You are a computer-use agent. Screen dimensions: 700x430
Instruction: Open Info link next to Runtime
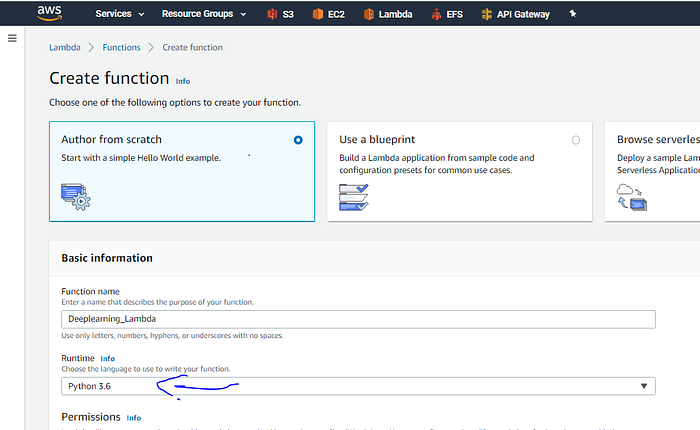click(x=108, y=359)
